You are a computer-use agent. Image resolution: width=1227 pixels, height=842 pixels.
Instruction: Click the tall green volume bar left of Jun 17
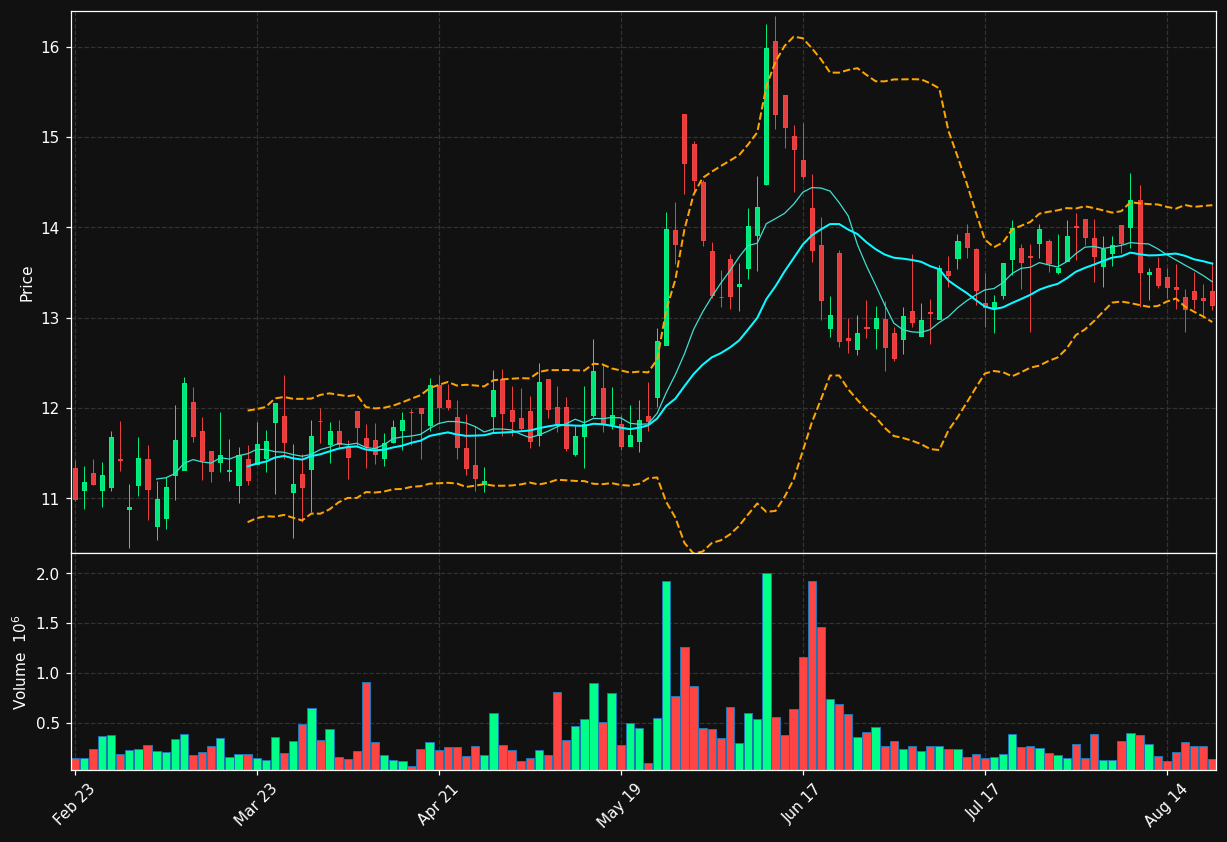[x=767, y=671]
